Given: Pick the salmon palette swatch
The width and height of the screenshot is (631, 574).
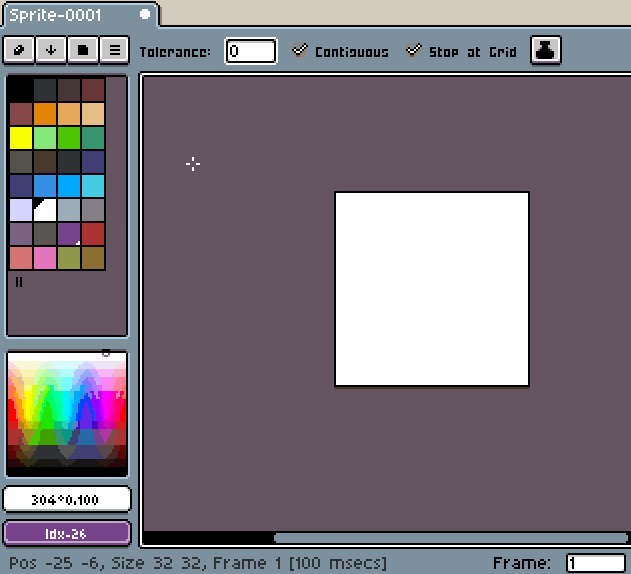Looking at the screenshot, I should (x=21, y=258).
